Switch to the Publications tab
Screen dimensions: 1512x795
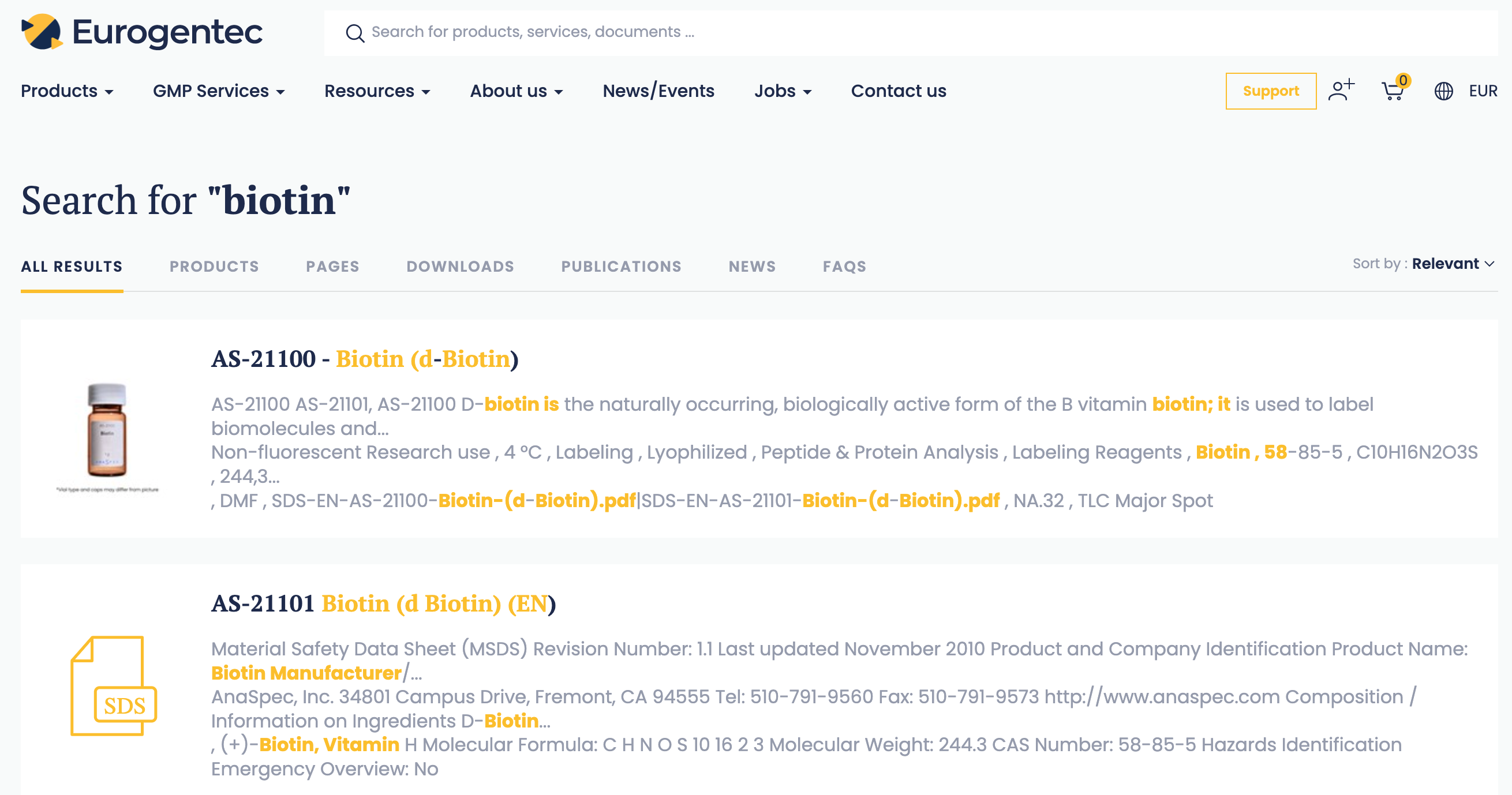621,267
